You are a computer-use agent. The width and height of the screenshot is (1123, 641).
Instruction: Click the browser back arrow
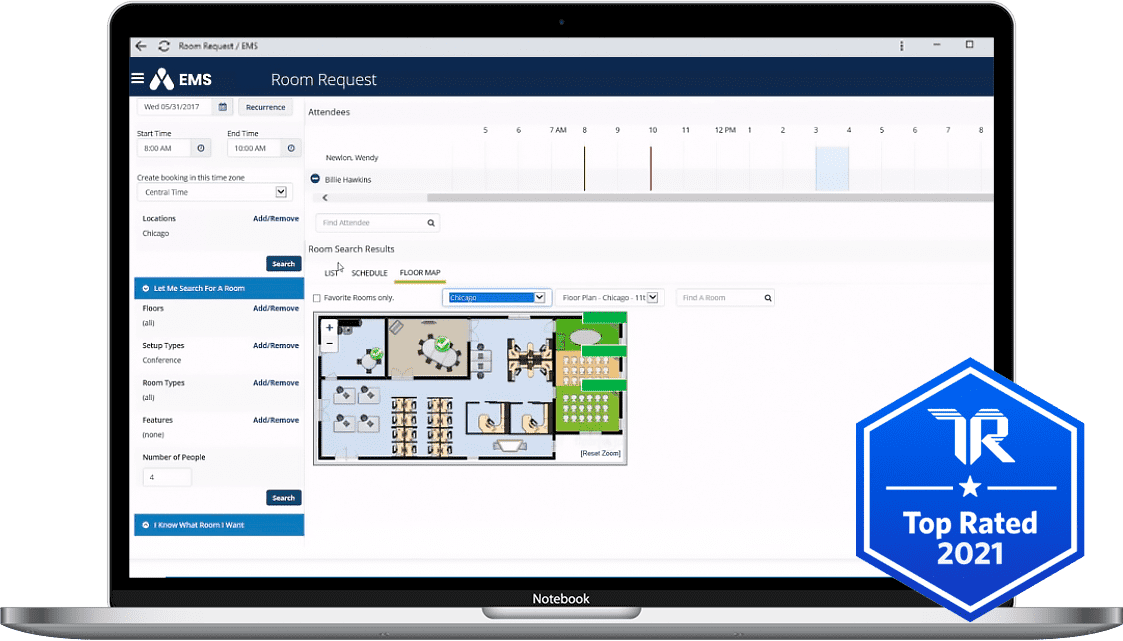click(141, 46)
